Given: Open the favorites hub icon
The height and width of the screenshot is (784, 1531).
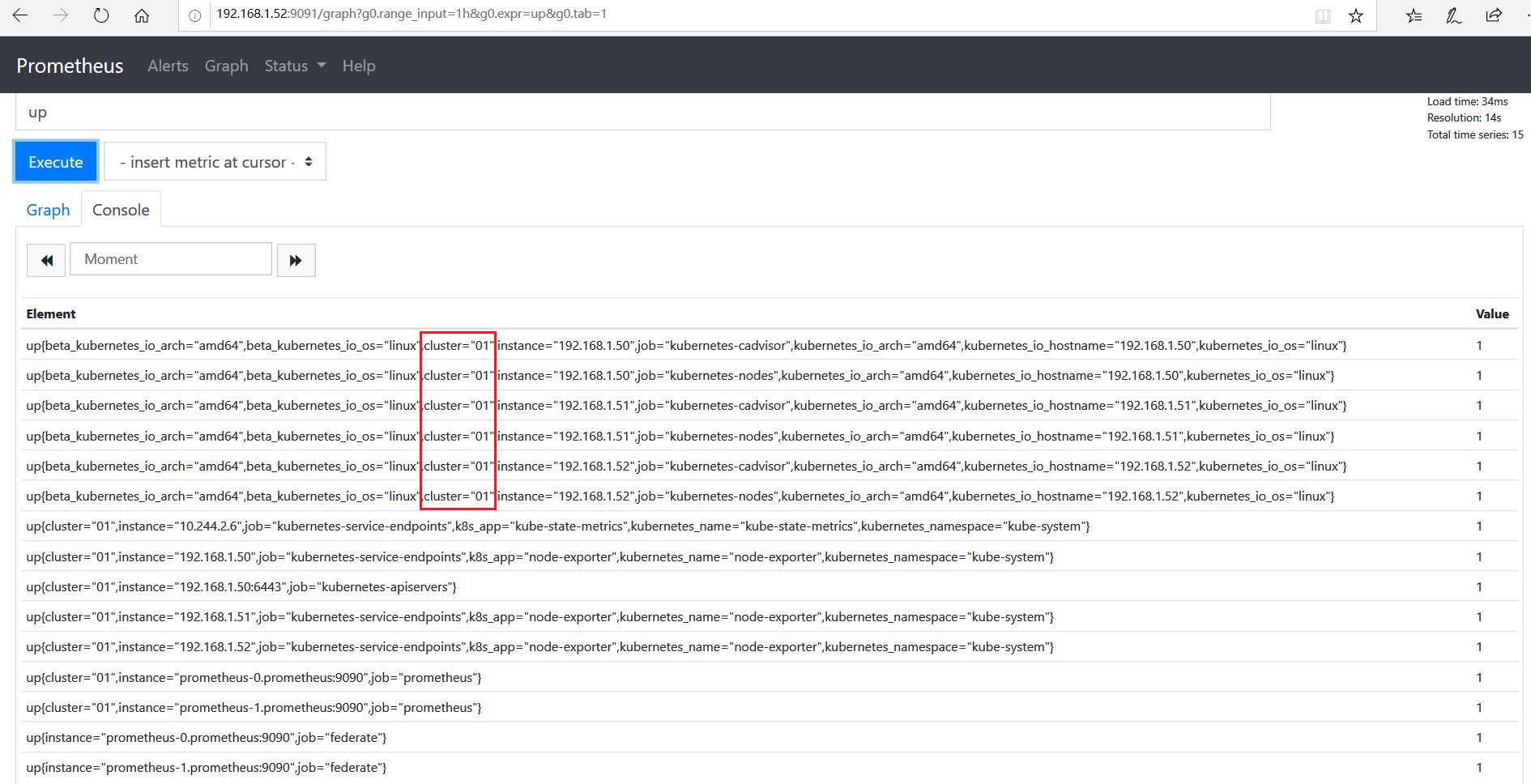Looking at the screenshot, I should (x=1414, y=15).
